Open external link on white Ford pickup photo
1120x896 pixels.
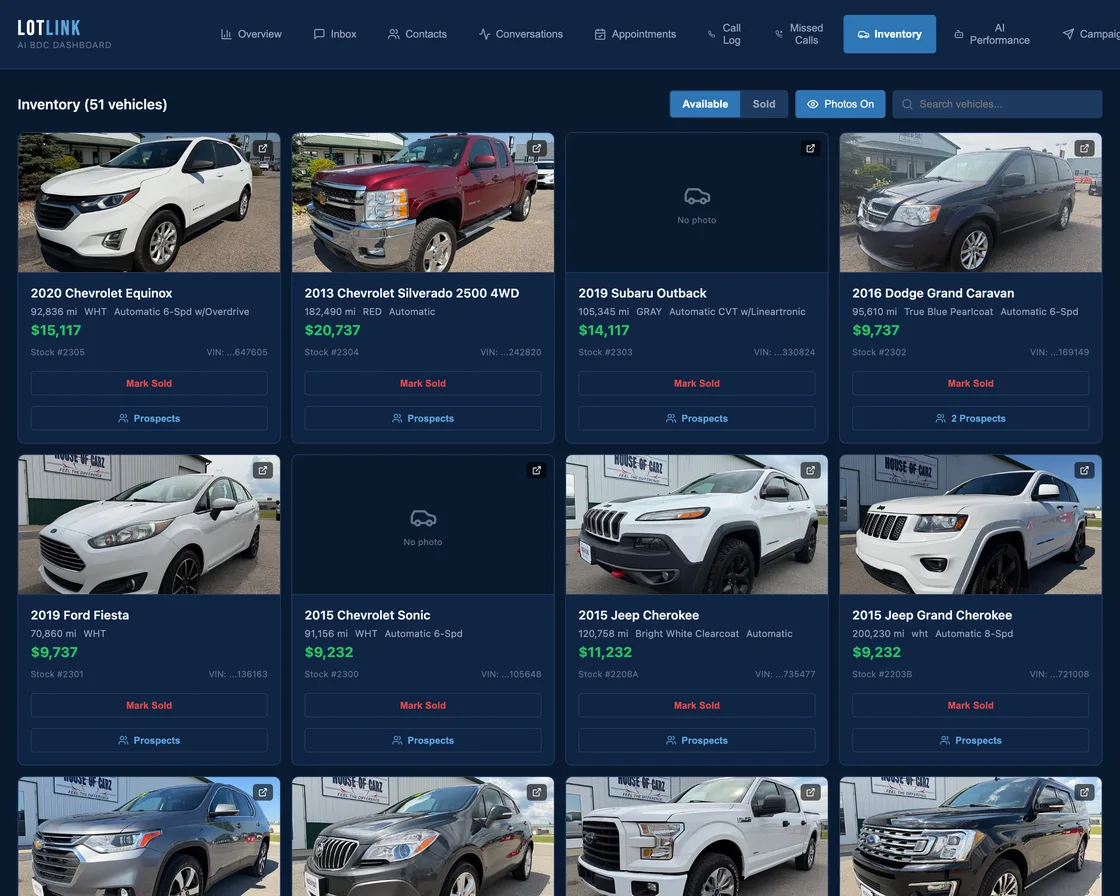(810, 792)
